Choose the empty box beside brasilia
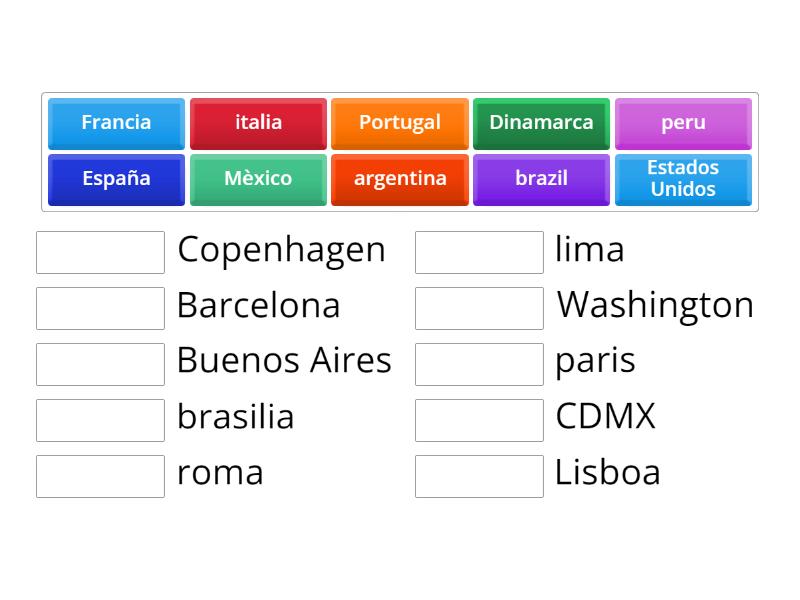The image size is (800, 600). coord(100,420)
